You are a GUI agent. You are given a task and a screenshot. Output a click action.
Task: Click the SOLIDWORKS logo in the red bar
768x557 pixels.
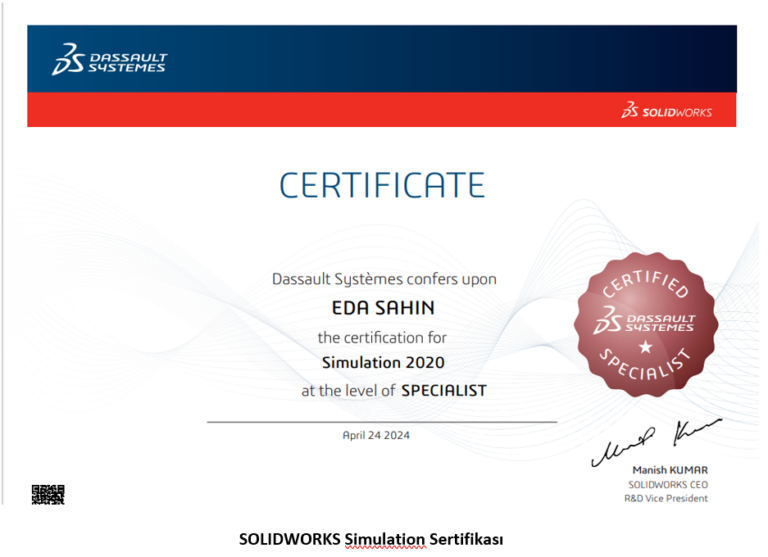click(667, 111)
